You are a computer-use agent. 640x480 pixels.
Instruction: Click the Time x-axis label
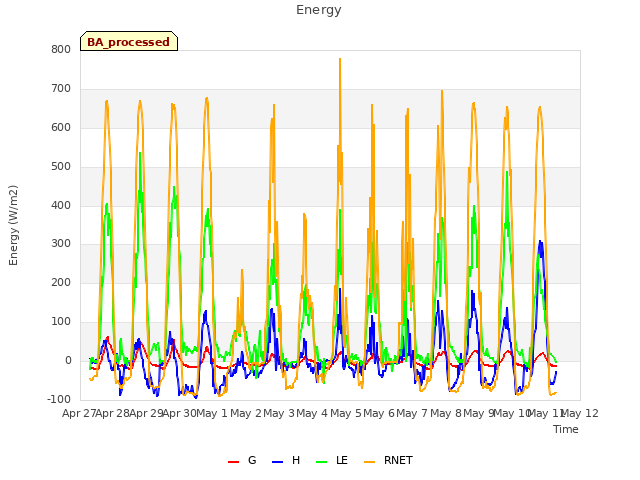click(x=566, y=429)
